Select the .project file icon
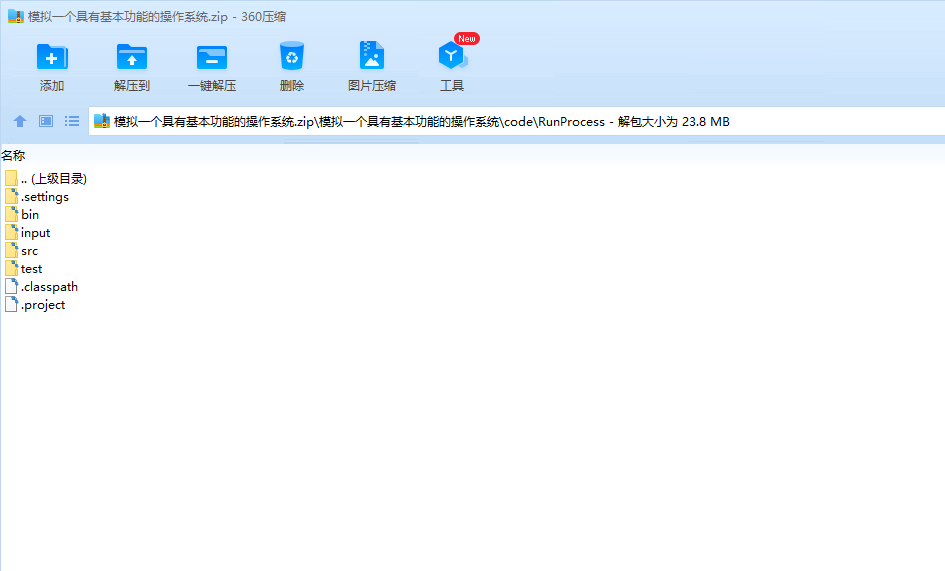This screenshot has height=571, width=945. 11,304
